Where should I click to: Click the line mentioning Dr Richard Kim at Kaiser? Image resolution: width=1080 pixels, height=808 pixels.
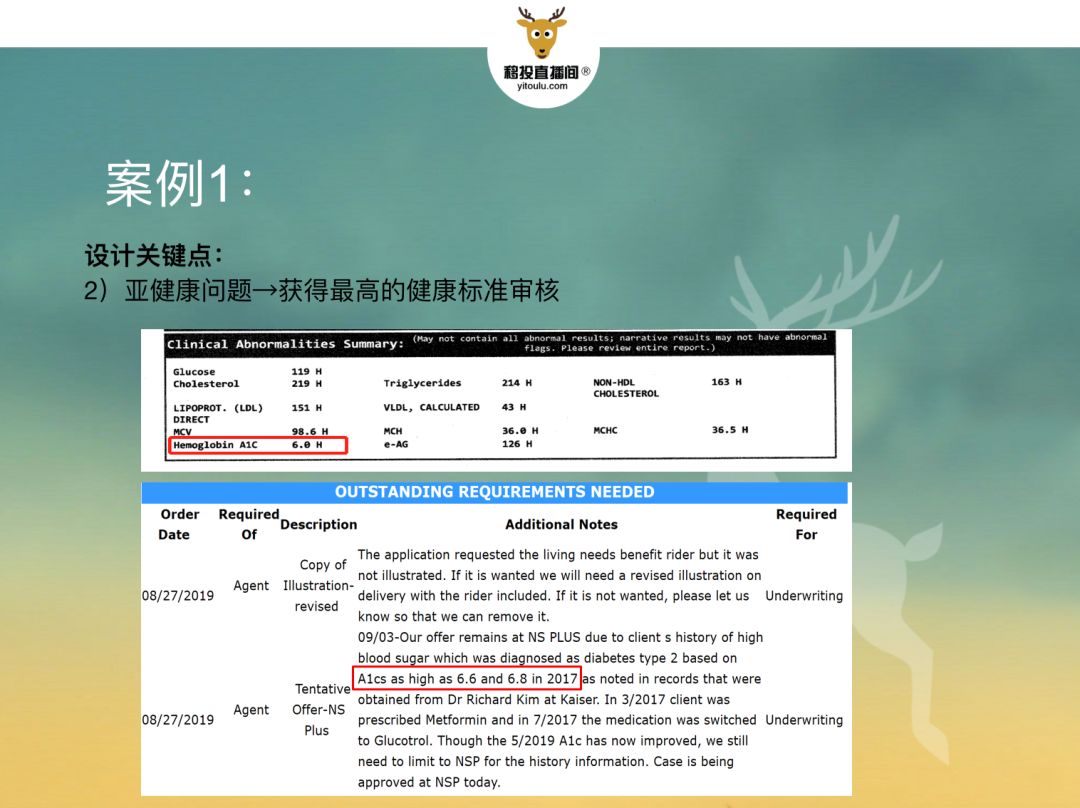[x=543, y=699]
